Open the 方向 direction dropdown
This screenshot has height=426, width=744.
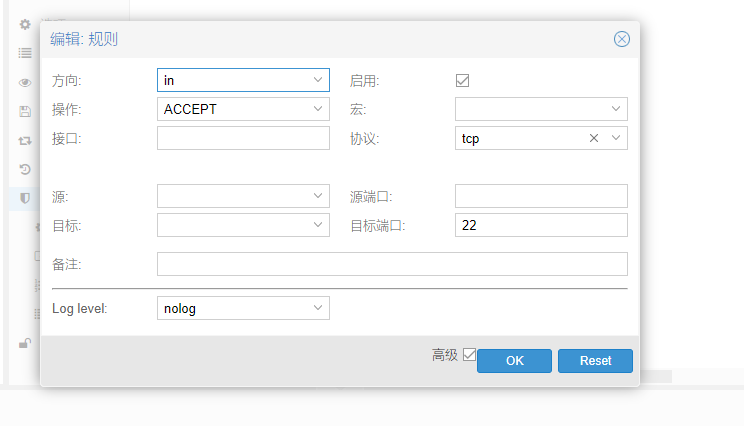tap(318, 80)
